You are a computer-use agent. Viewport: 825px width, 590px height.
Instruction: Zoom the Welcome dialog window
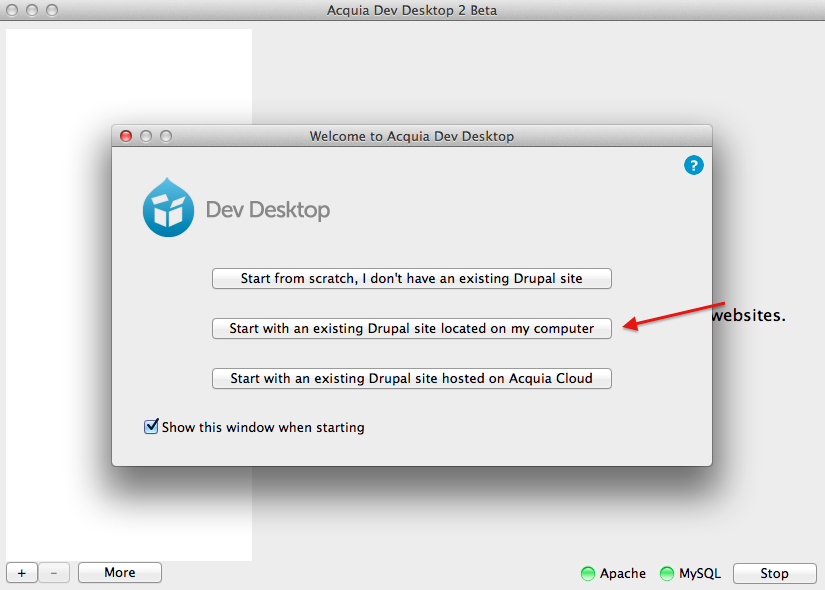166,136
